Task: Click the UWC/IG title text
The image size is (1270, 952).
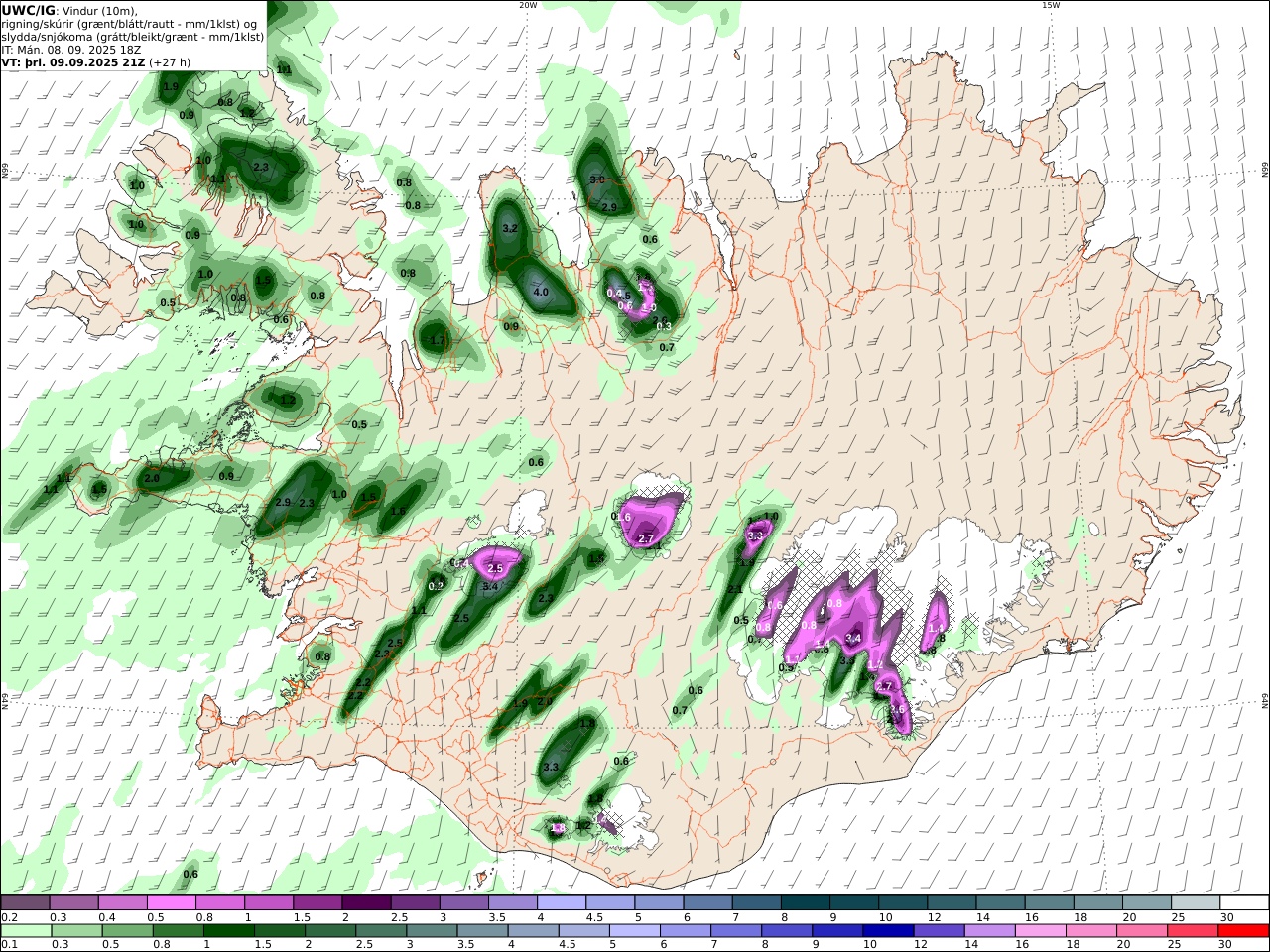Action: [28, 10]
